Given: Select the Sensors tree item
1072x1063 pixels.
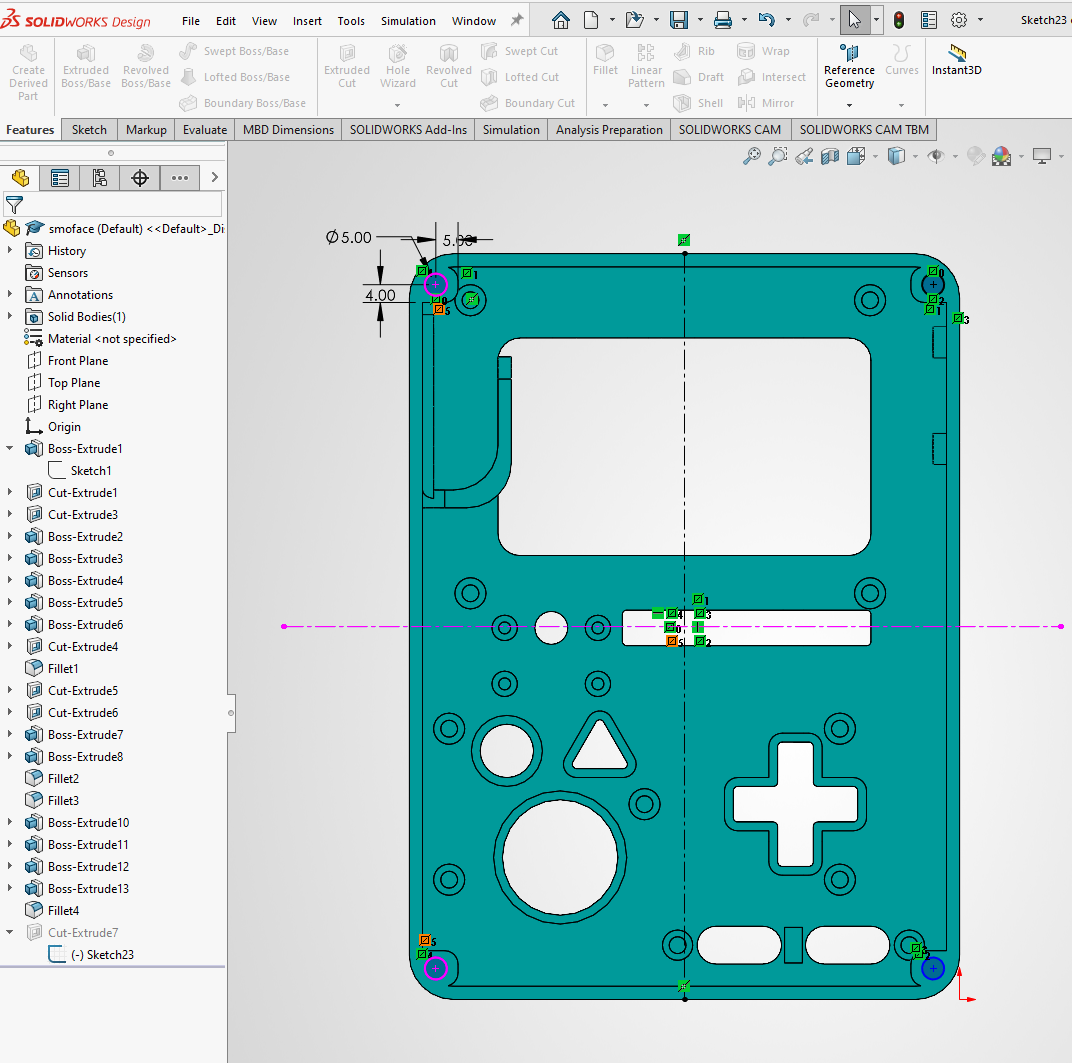Looking at the screenshot, I should [x=68, y=273].
